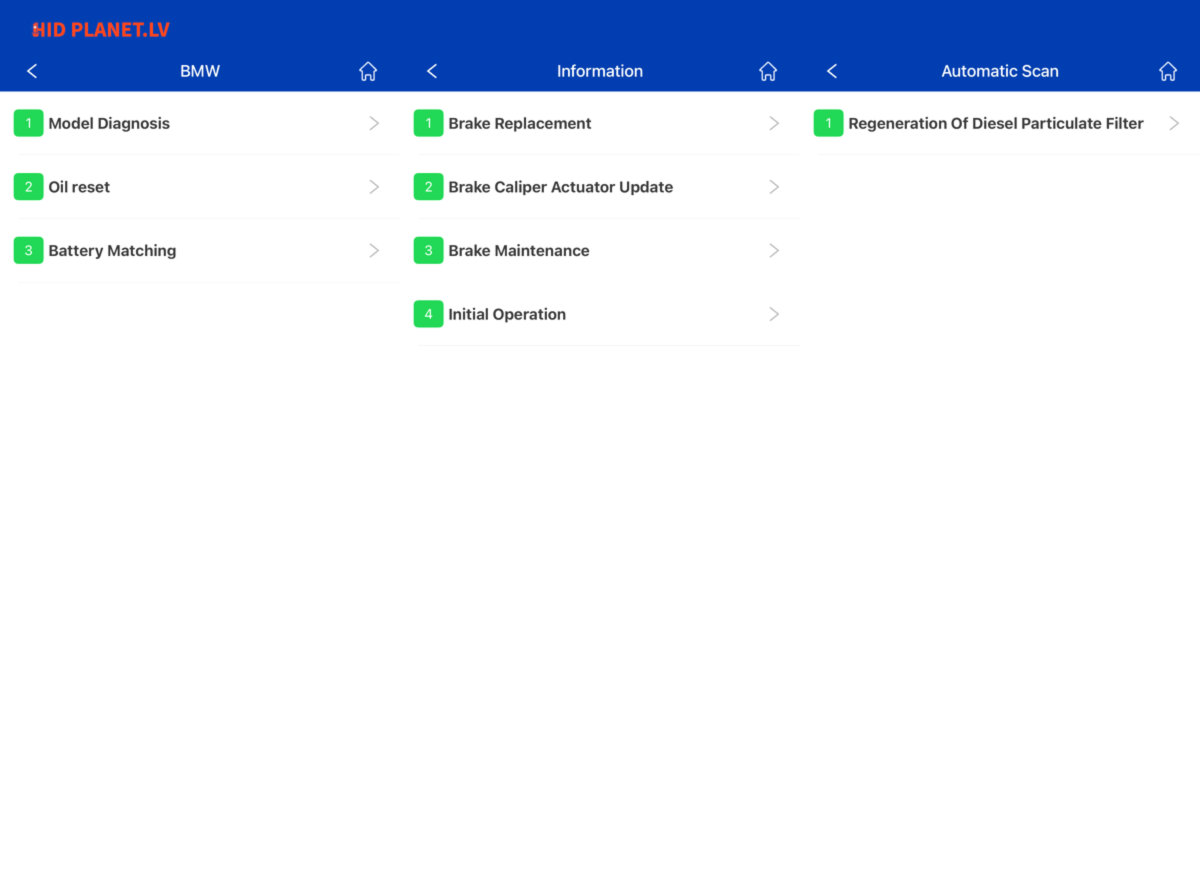This screenshot has height=869, width=1200.
Task: Tap home icon in Automatic Scan panel
Action: point(1168,71)
